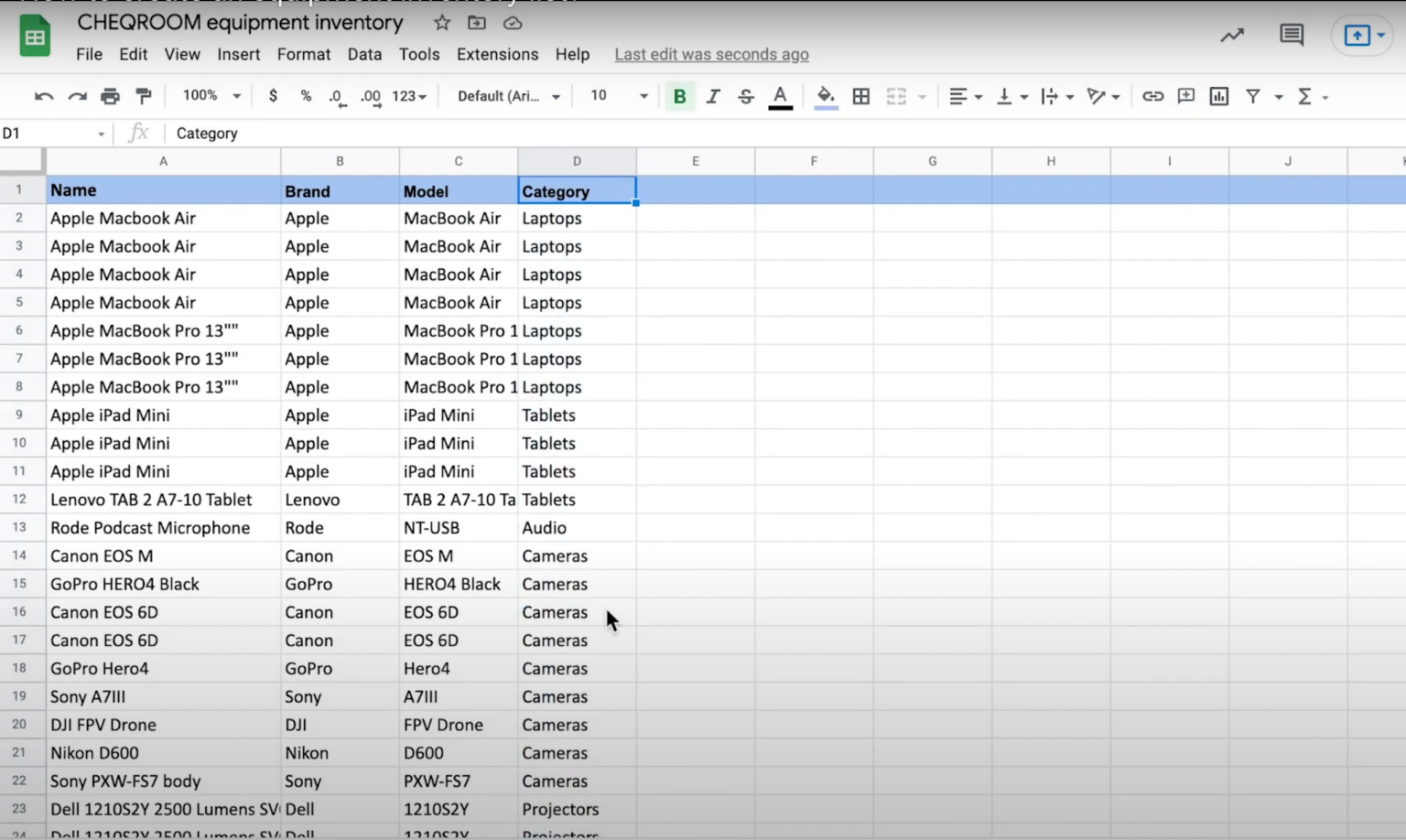Click the Share upload button
This screenshot has height=840, width=1406.
pos(1363,36)
